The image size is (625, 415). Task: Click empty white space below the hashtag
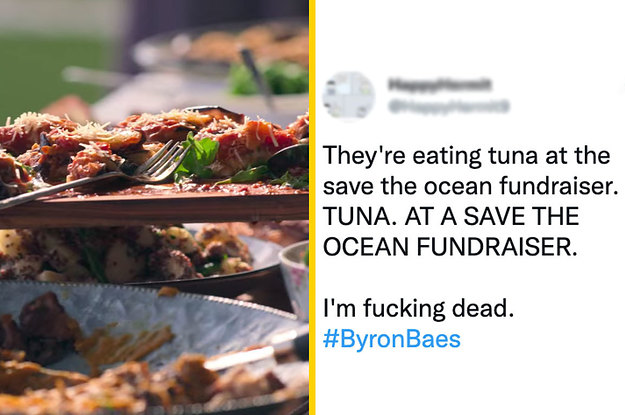click(x=470, y=385)
